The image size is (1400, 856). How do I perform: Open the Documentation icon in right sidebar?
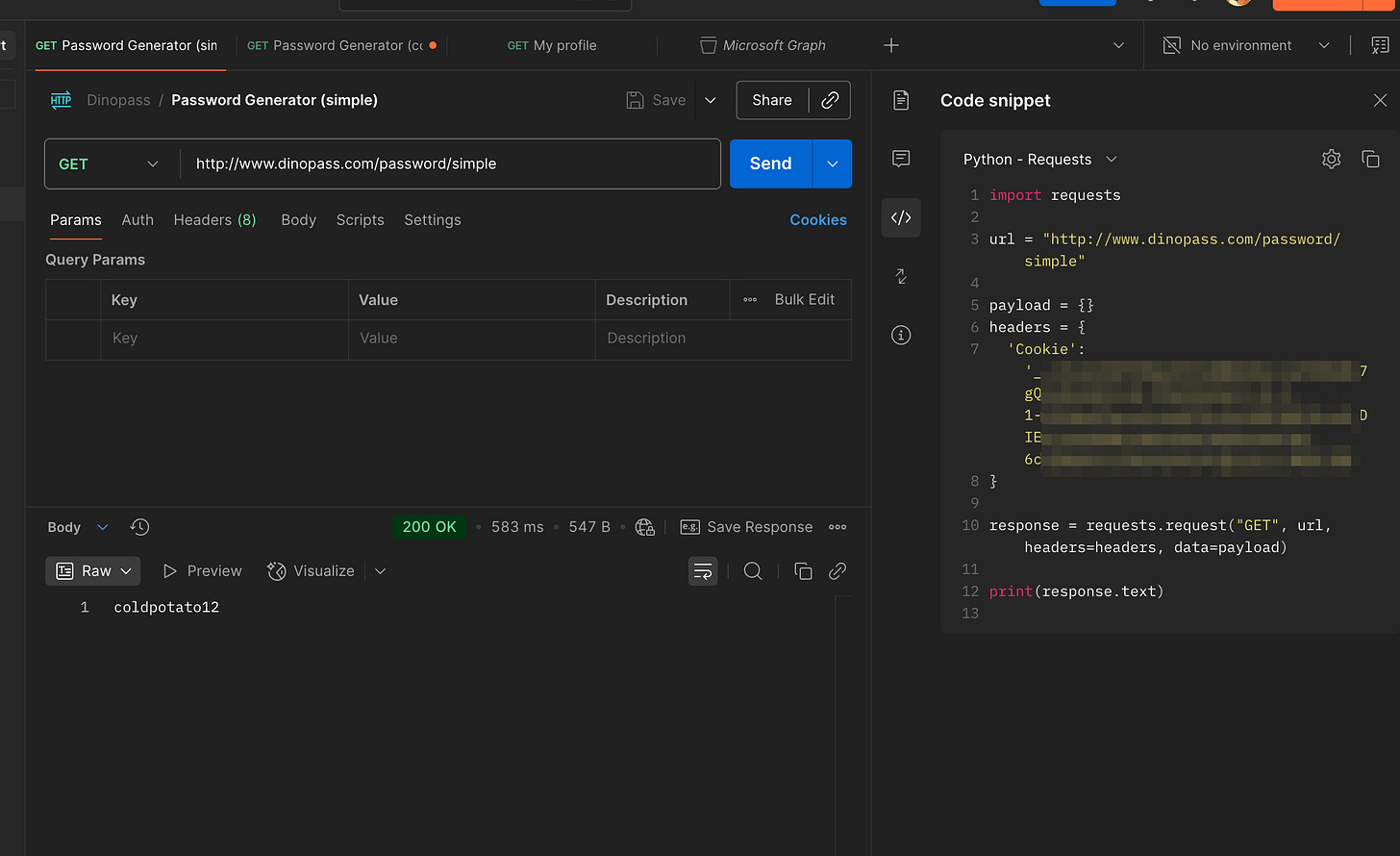pyautogui.click(x=901, y=100)
